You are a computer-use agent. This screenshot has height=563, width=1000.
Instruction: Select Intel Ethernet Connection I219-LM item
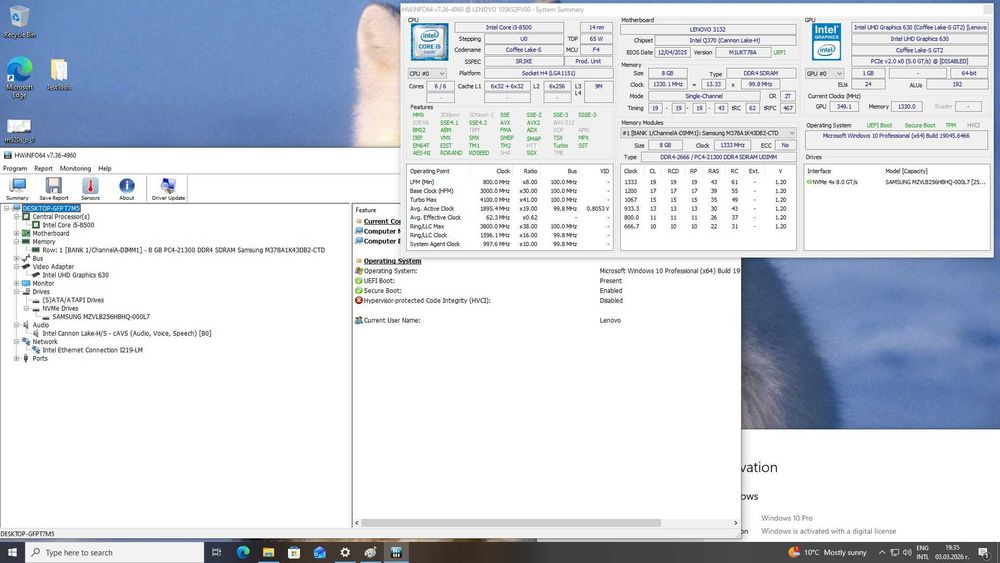(x=92, y=350)
